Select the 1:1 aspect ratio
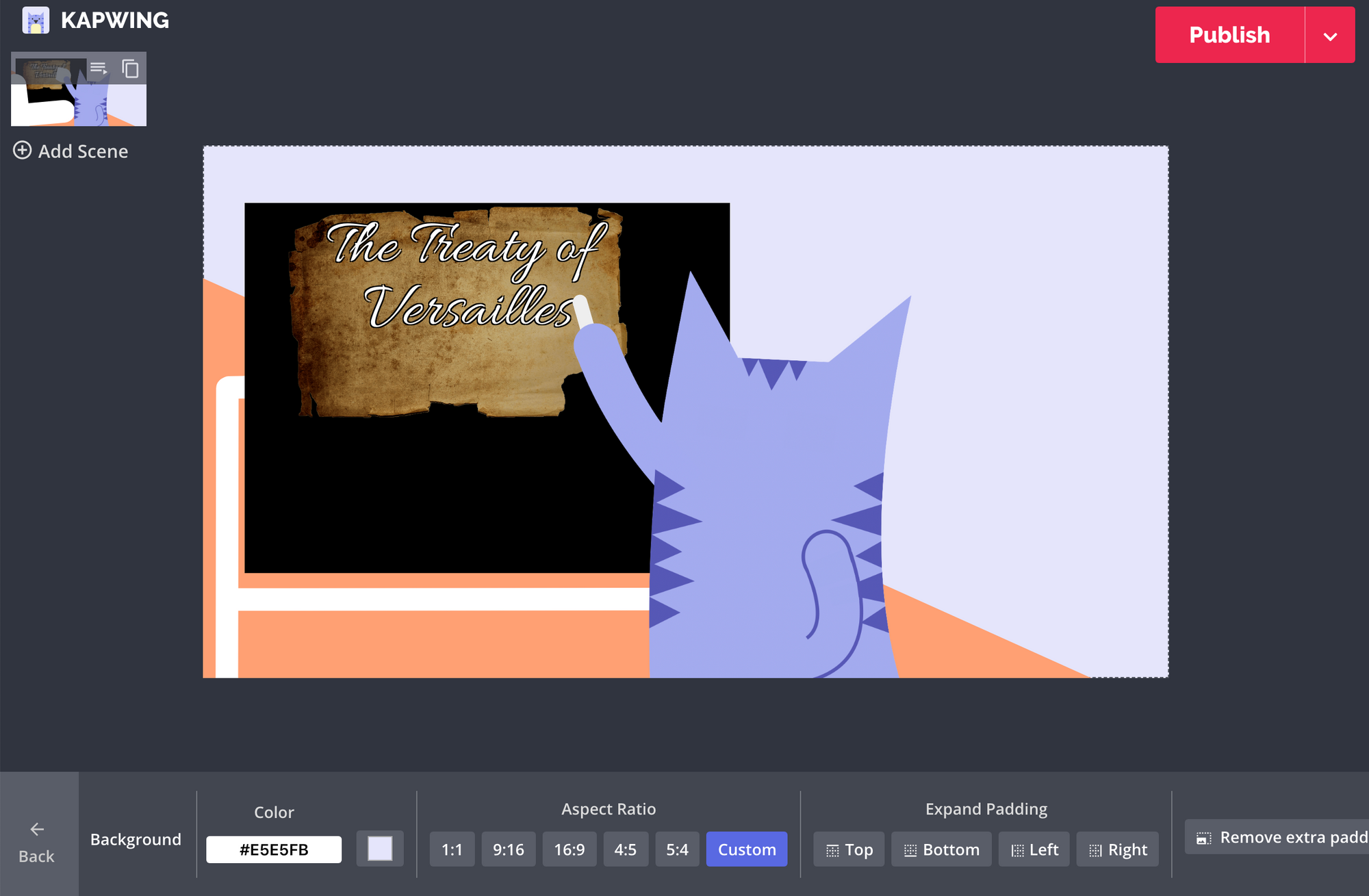Image resolution: width=1369 pixels, height=896 pixels. [452, 849]
